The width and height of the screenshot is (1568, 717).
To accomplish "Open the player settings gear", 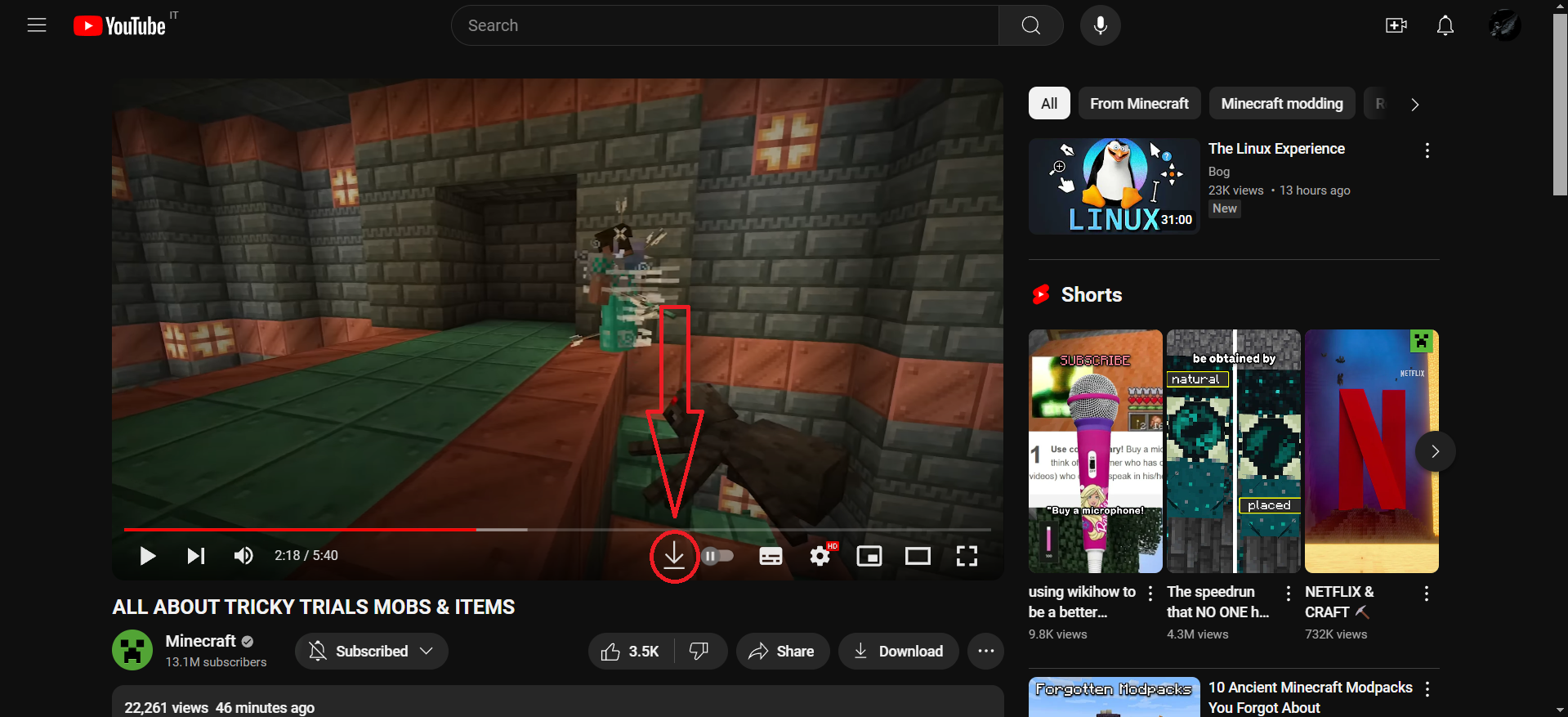I will [820, 556].
